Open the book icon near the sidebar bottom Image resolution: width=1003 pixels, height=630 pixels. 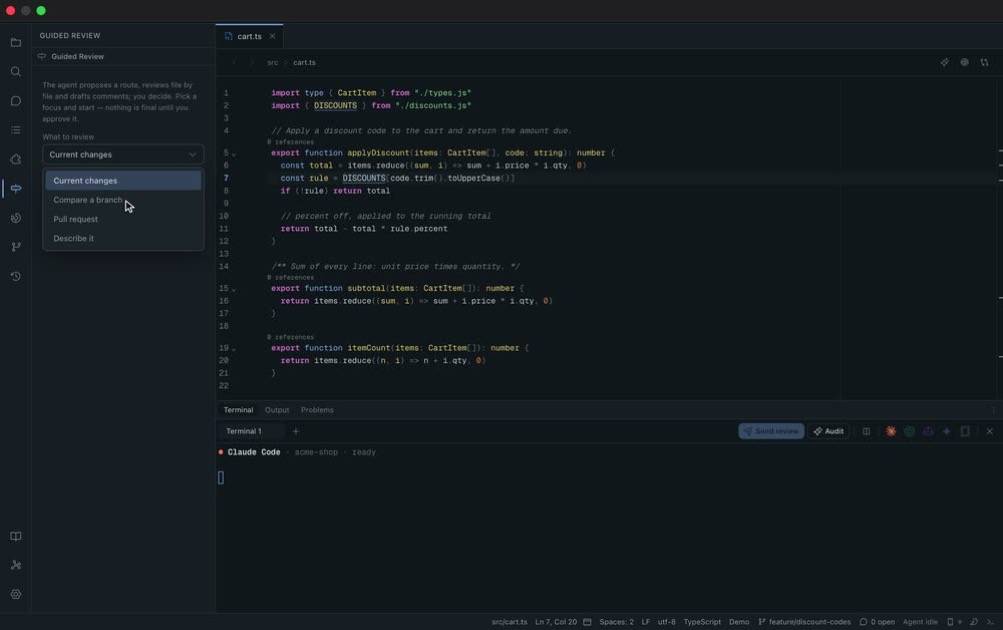point(16,537)
